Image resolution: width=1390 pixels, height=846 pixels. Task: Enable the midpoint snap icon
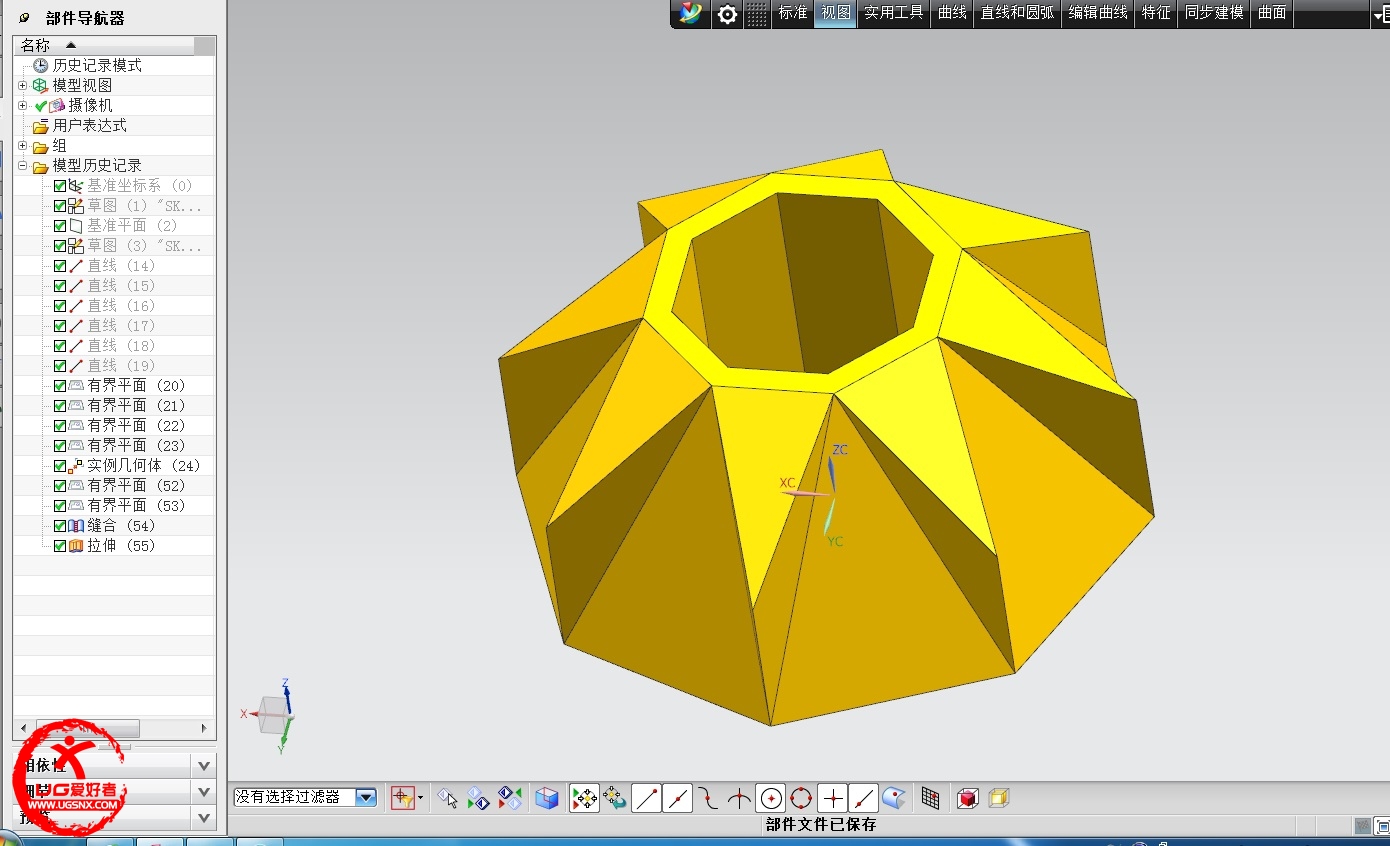click(677, 798)
